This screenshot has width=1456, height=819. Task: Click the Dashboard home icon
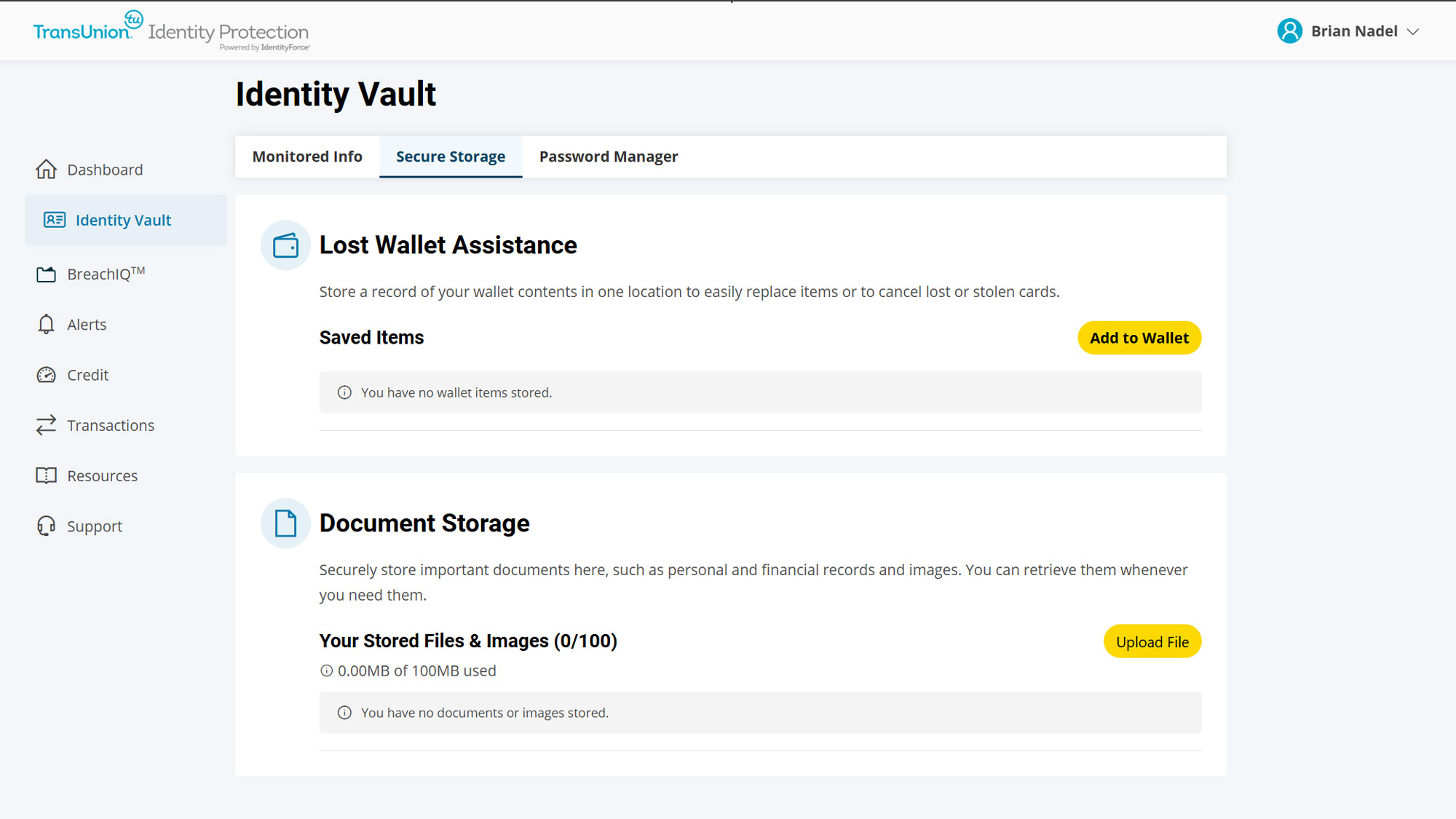[46, 170]
